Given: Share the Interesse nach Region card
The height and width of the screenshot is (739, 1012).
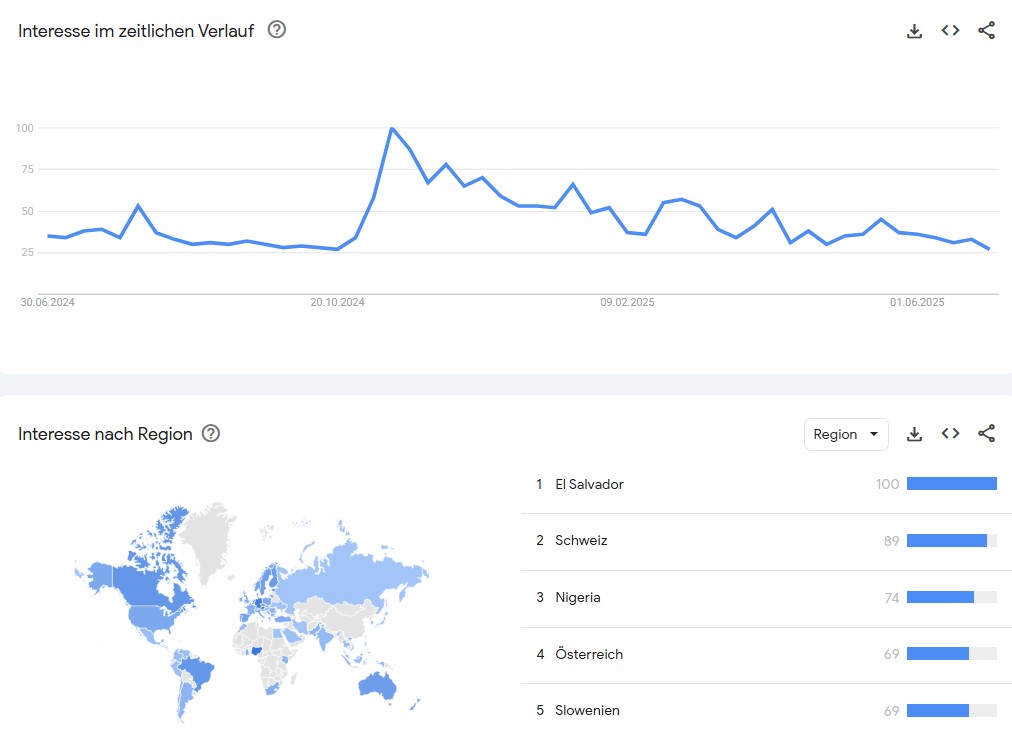Looking at the screenshot, I should coord(986,433).
